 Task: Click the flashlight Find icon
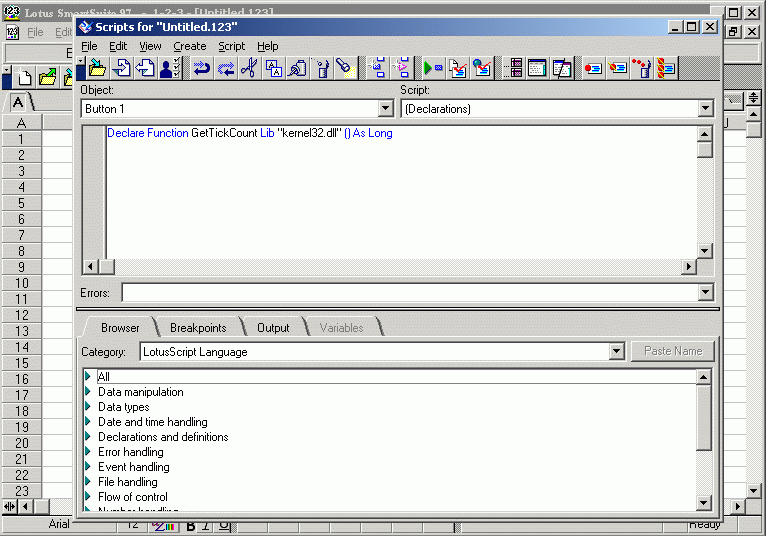[x=345, y=68]
